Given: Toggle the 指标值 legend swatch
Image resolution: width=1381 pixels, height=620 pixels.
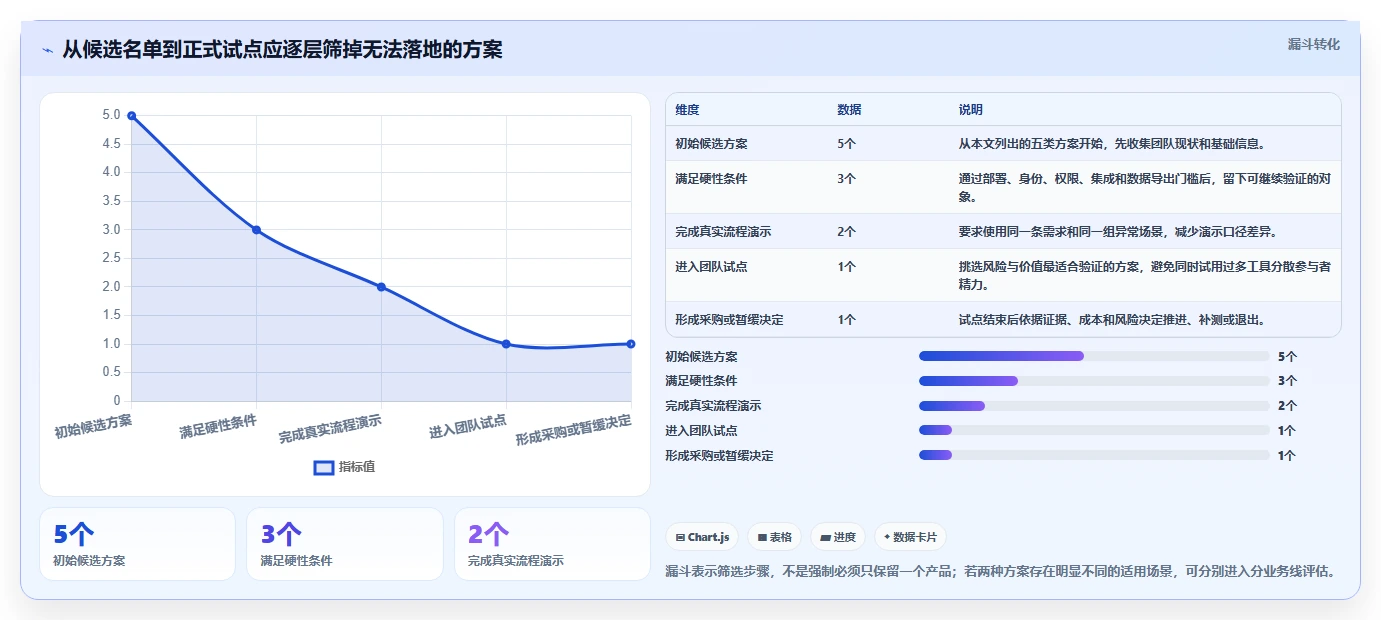Looking at the screenshot, I should pyautogui.click(x=324, y=467).
